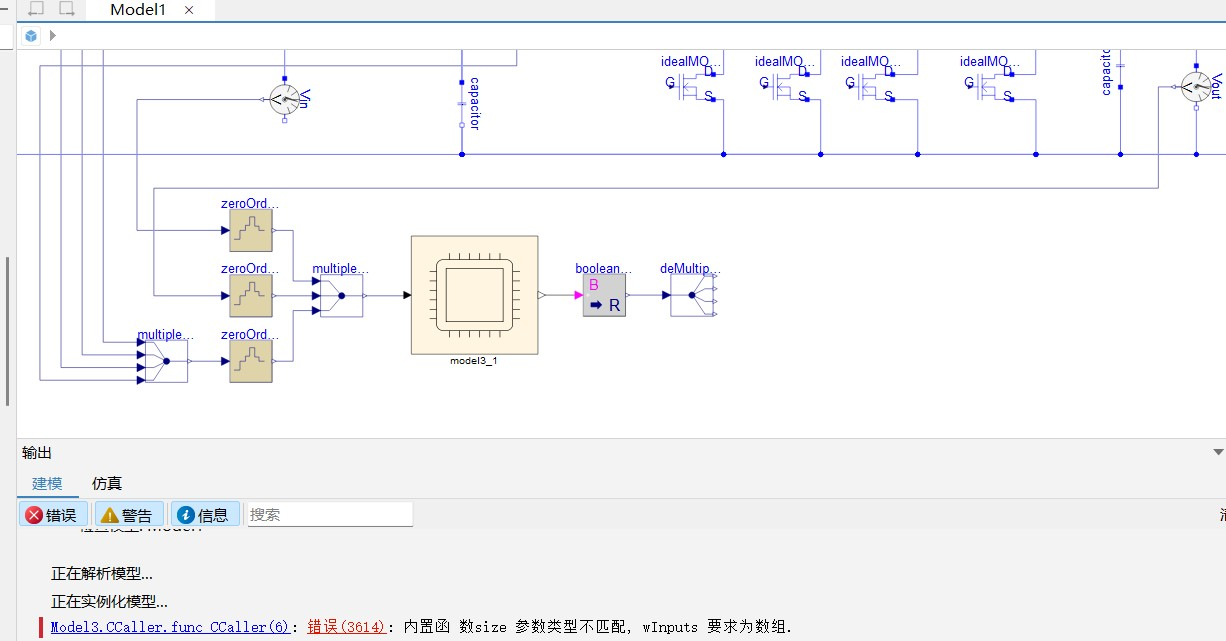
Task: Click the output 搜索 search field
Action: click(x=329, y=514)
